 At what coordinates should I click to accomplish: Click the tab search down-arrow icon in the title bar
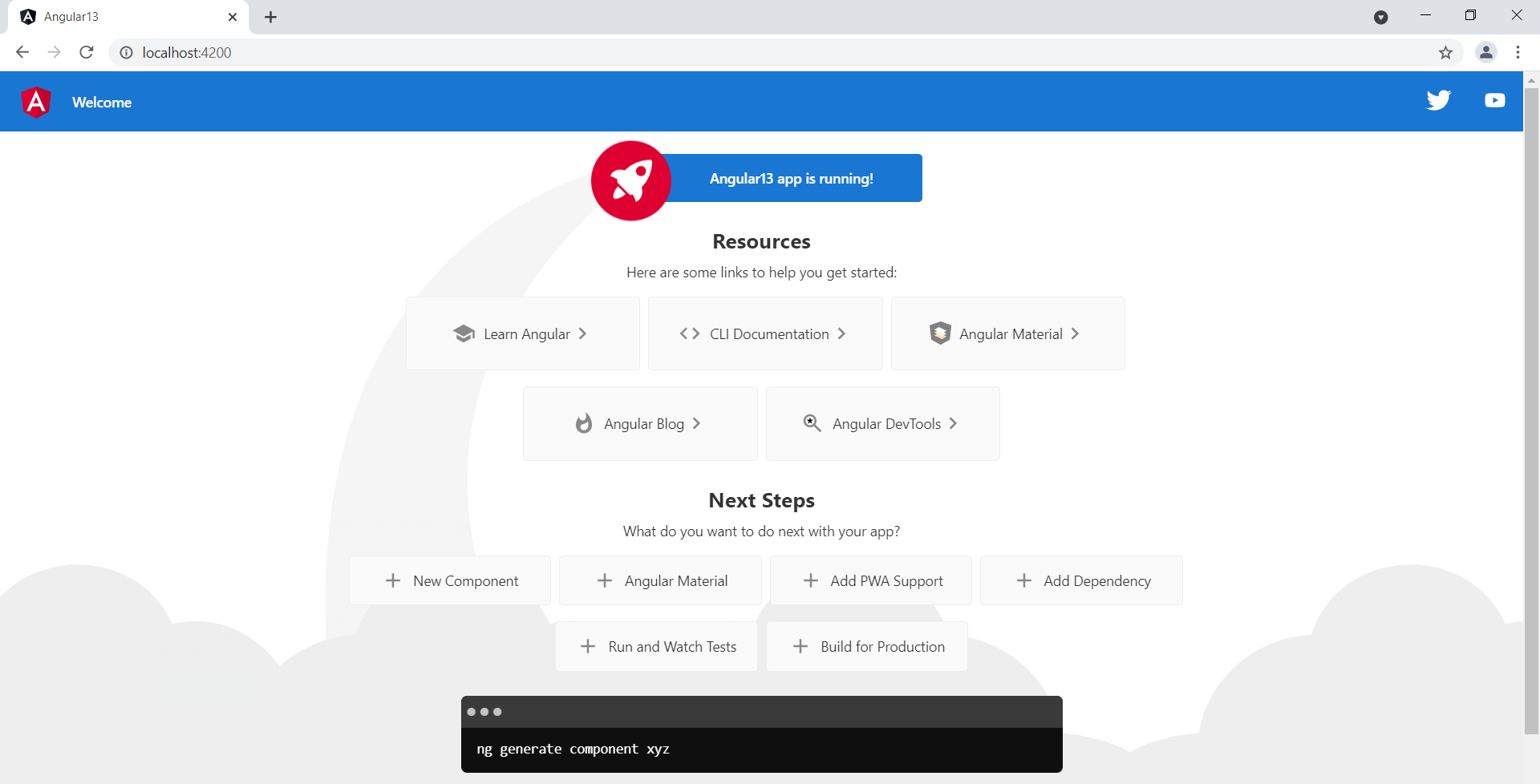1380,18
